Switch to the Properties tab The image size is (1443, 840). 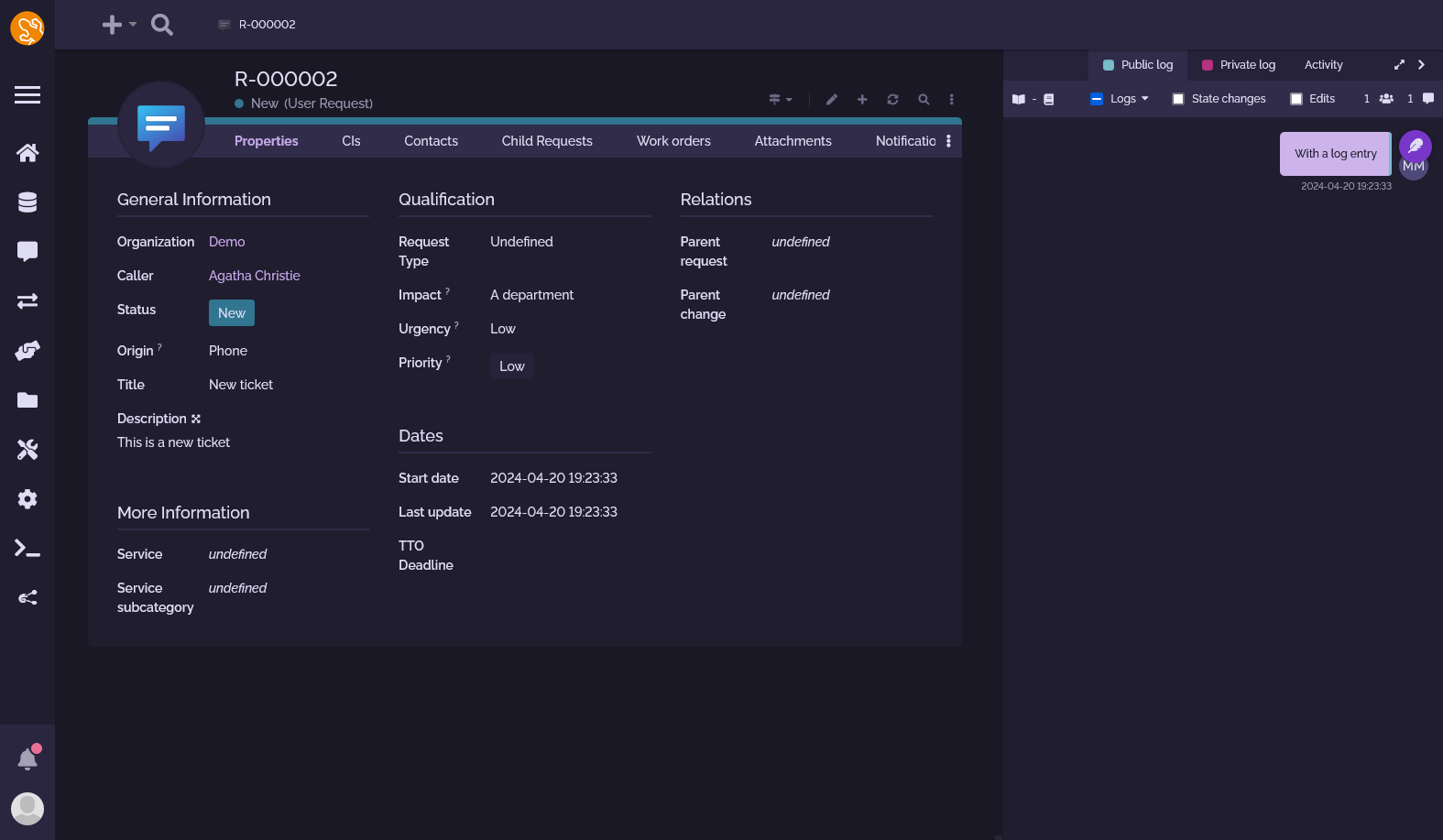coord(267,141)
